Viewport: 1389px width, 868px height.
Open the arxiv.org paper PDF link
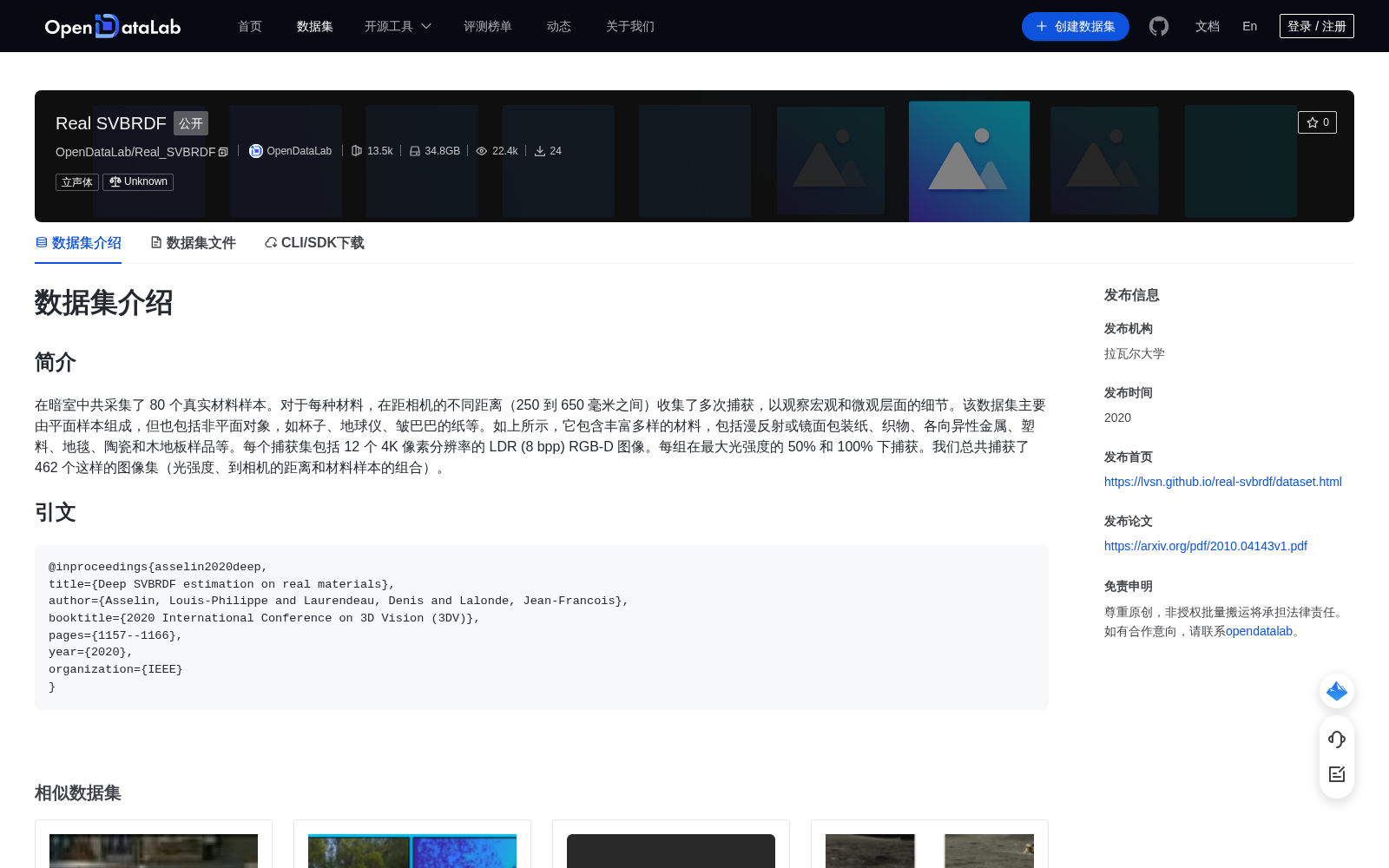1206,546
